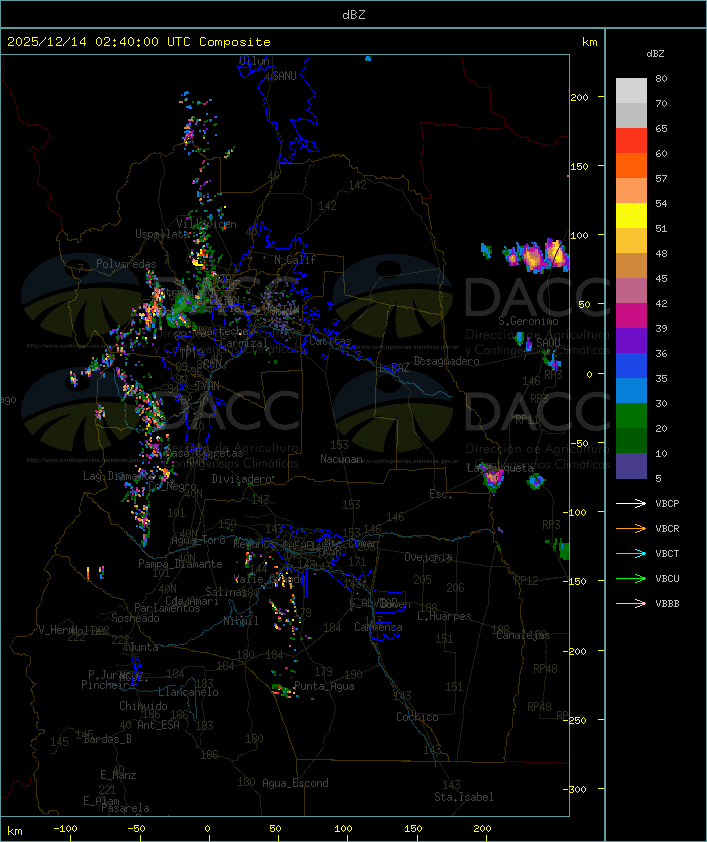
Task: Click the dBZ title at top center
Action: click(x=354, y=15)
